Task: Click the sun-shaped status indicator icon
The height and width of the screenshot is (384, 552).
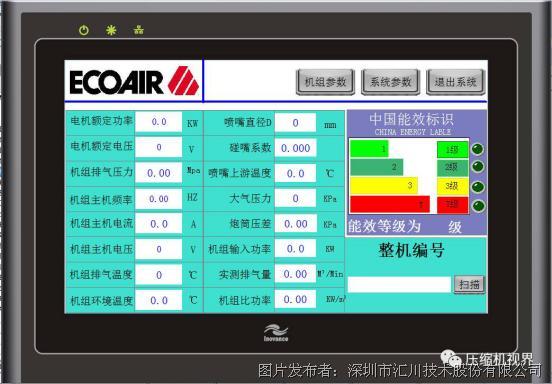Action: pos(111,30)
